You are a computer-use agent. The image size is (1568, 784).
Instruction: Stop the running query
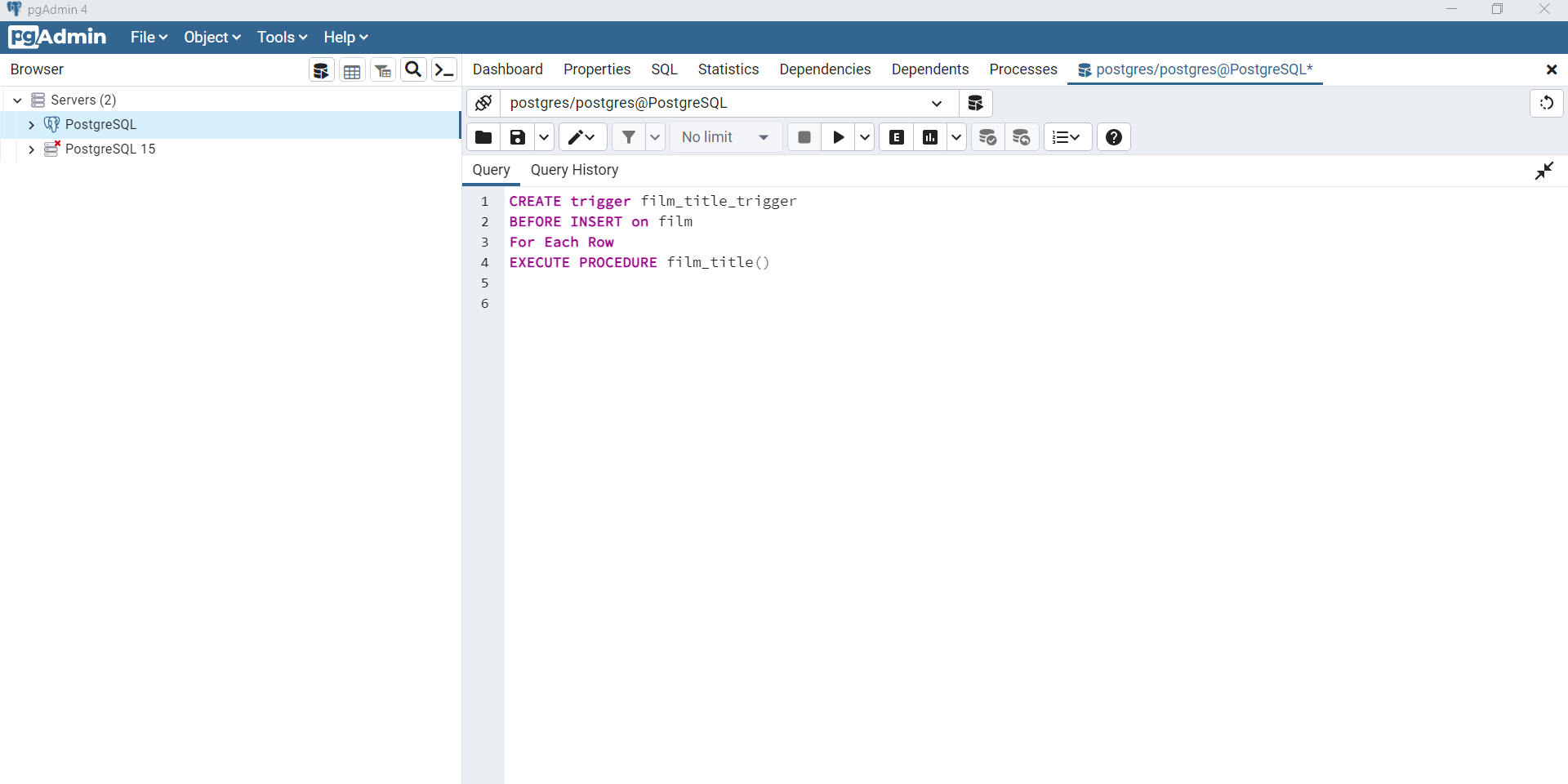click(x=804, y=137)
